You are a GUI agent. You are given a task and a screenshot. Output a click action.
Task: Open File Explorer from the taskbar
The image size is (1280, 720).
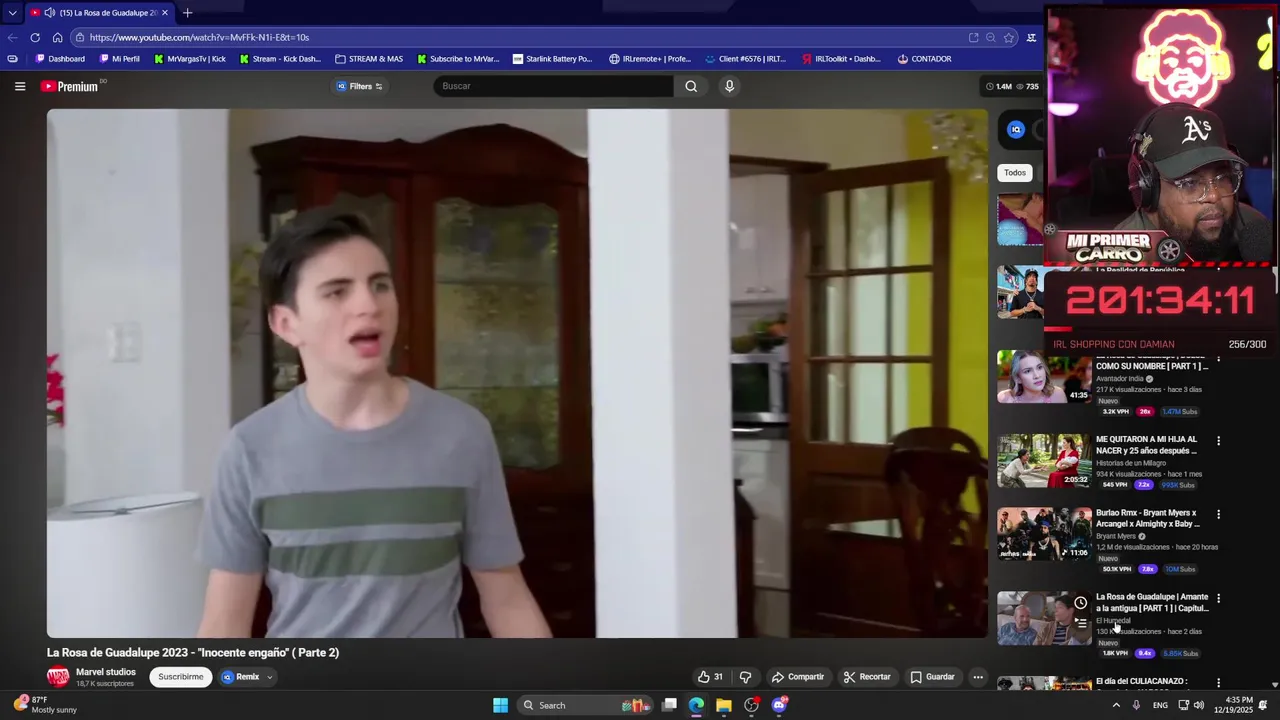(724, 705)
